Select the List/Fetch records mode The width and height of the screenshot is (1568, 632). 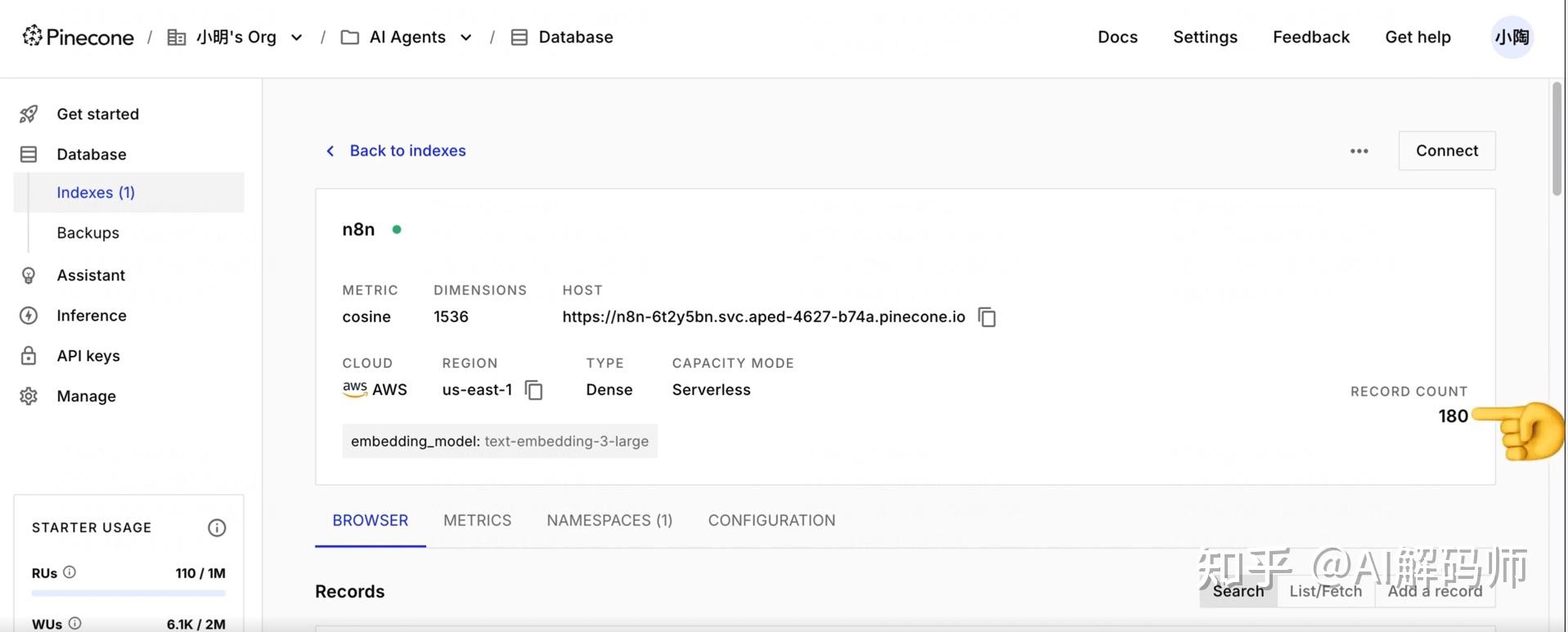coord(1325,591)
